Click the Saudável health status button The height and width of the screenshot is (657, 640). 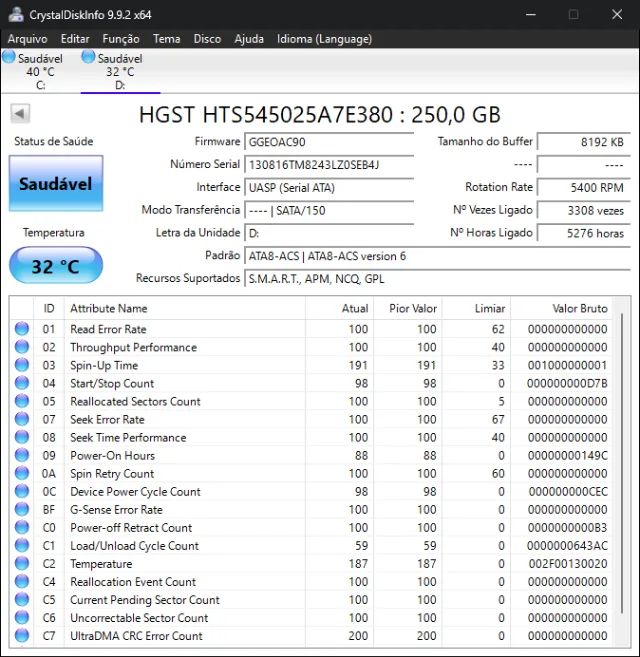[x=56, y=184]
